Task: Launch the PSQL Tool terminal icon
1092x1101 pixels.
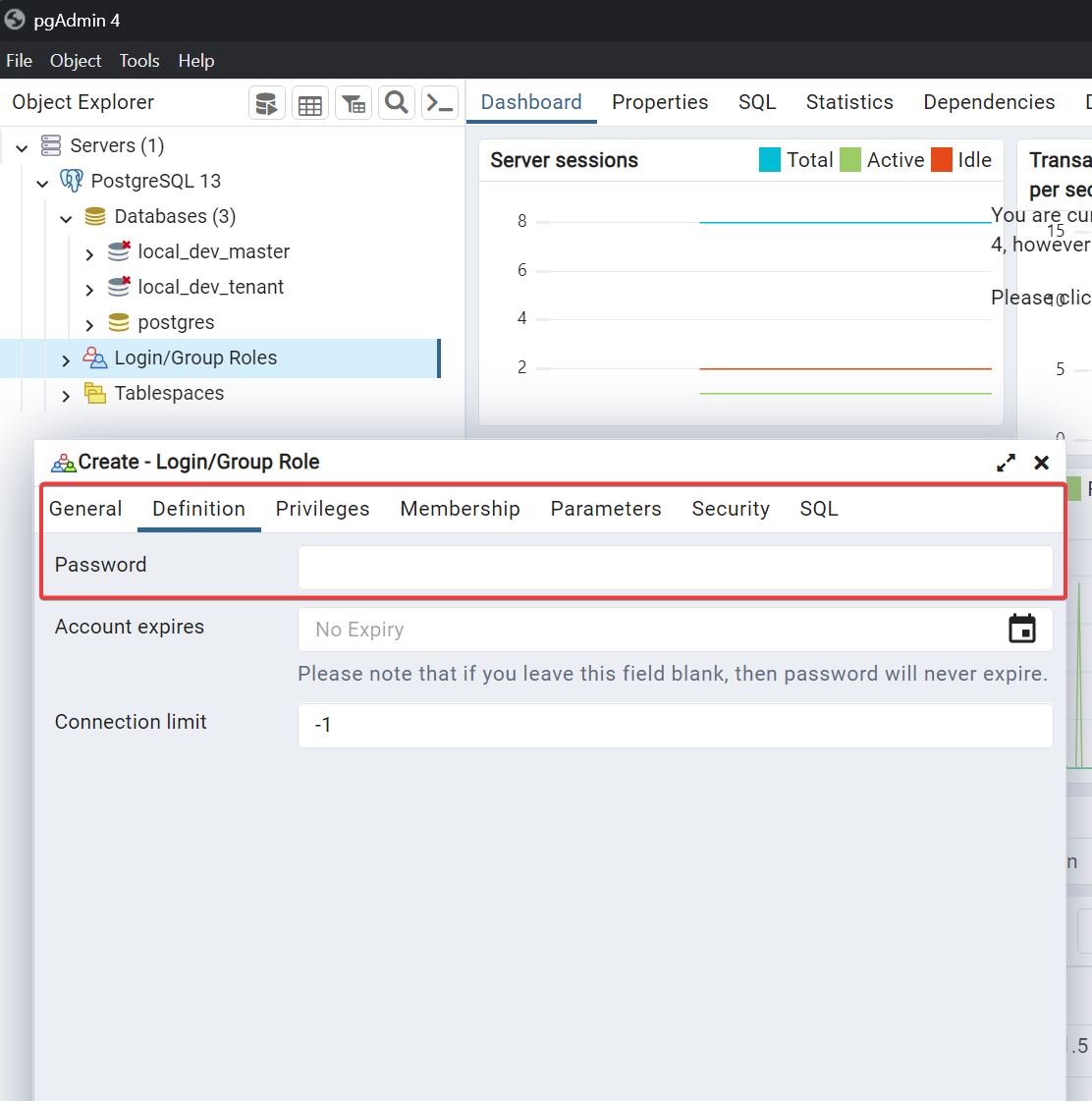Action: pyautogui.click(x=440, y=103)
